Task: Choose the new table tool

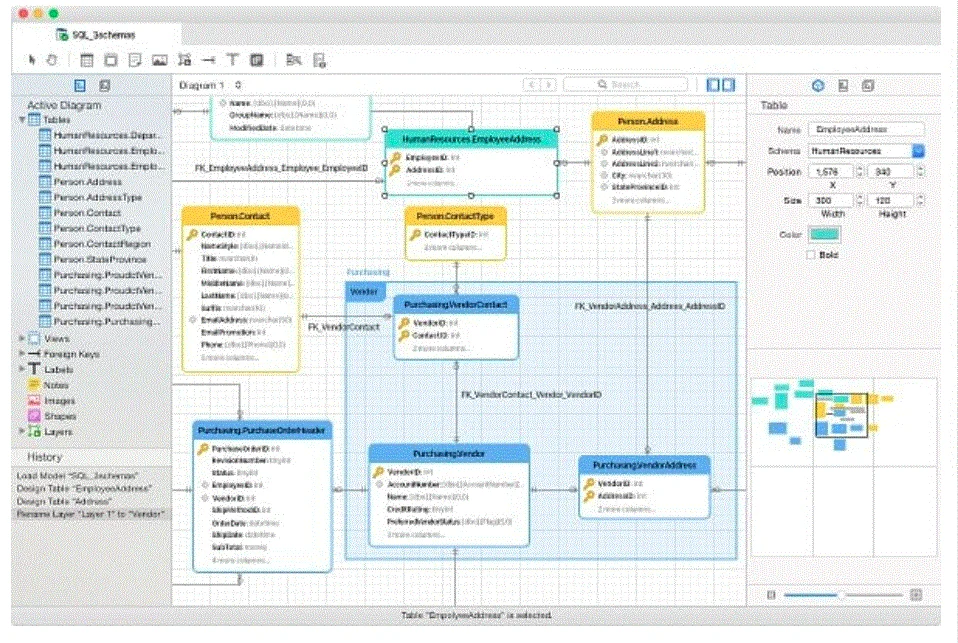Action: [x=87, y=60]
